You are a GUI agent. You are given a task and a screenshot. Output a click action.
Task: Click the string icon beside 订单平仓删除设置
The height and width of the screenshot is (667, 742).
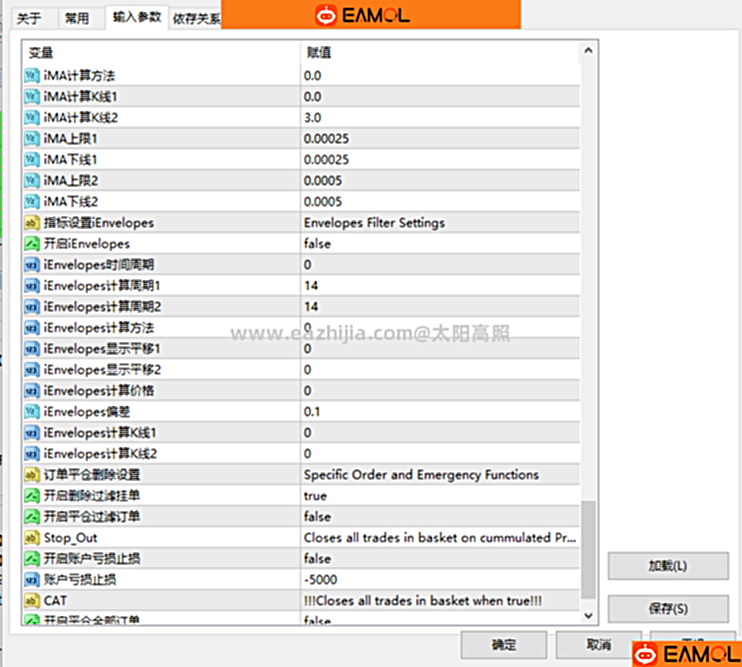pyautogui.click(x=30, y=475)
